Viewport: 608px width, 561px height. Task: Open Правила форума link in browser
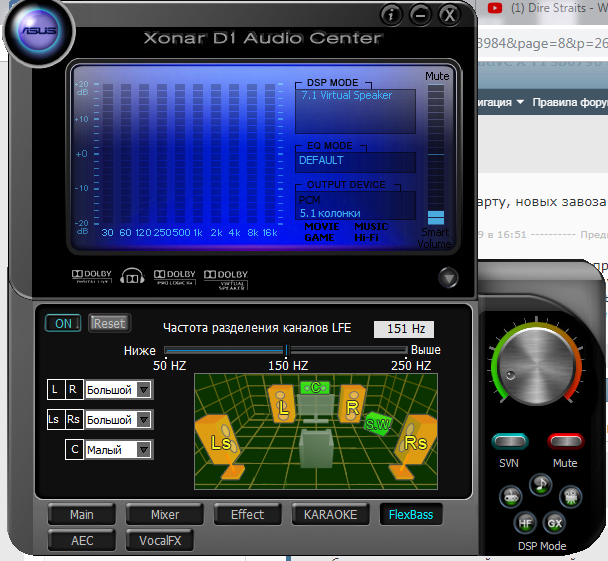click(x=570, y=102)
